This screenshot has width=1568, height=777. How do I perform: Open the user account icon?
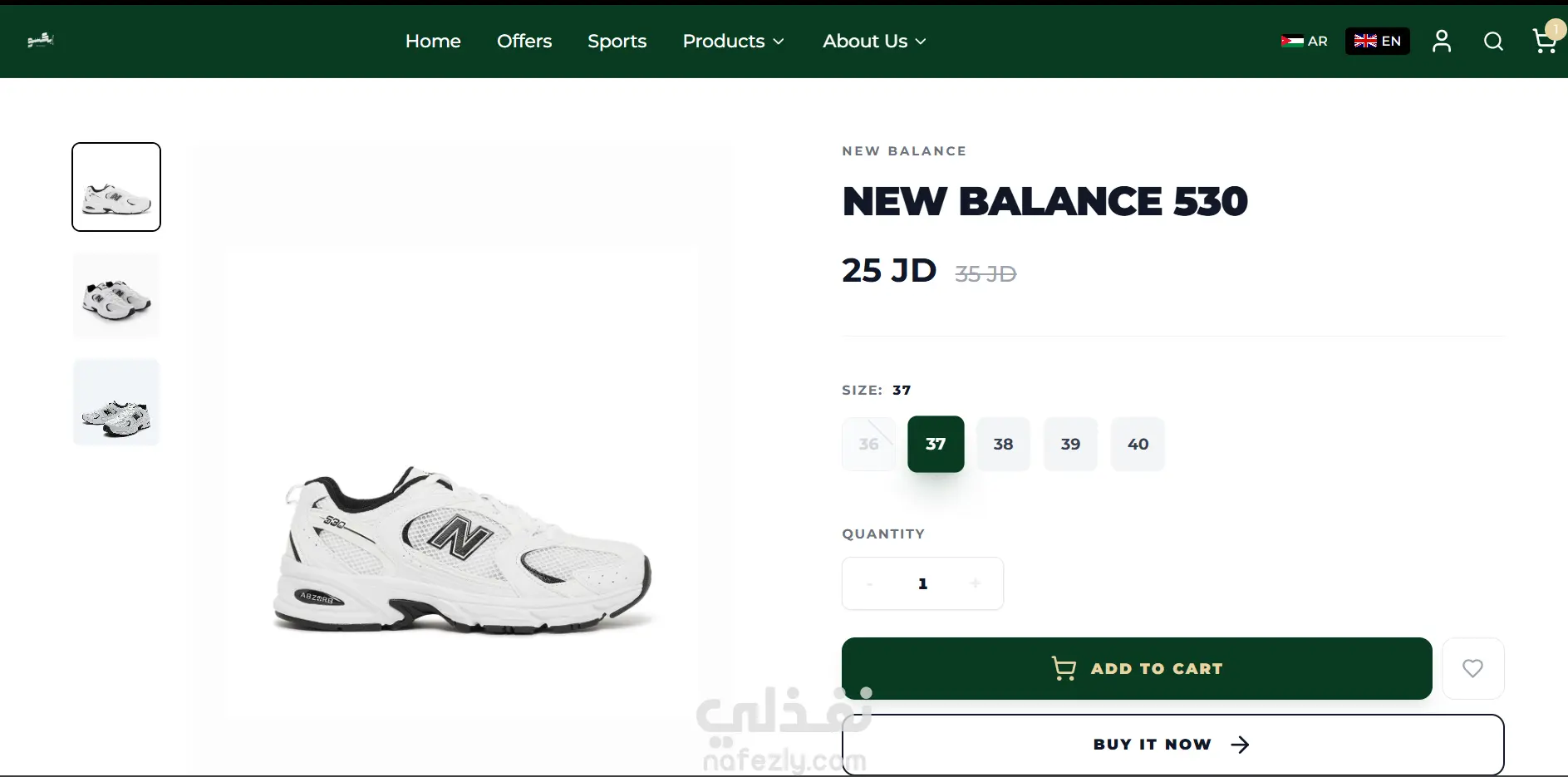coord(1442,41)
